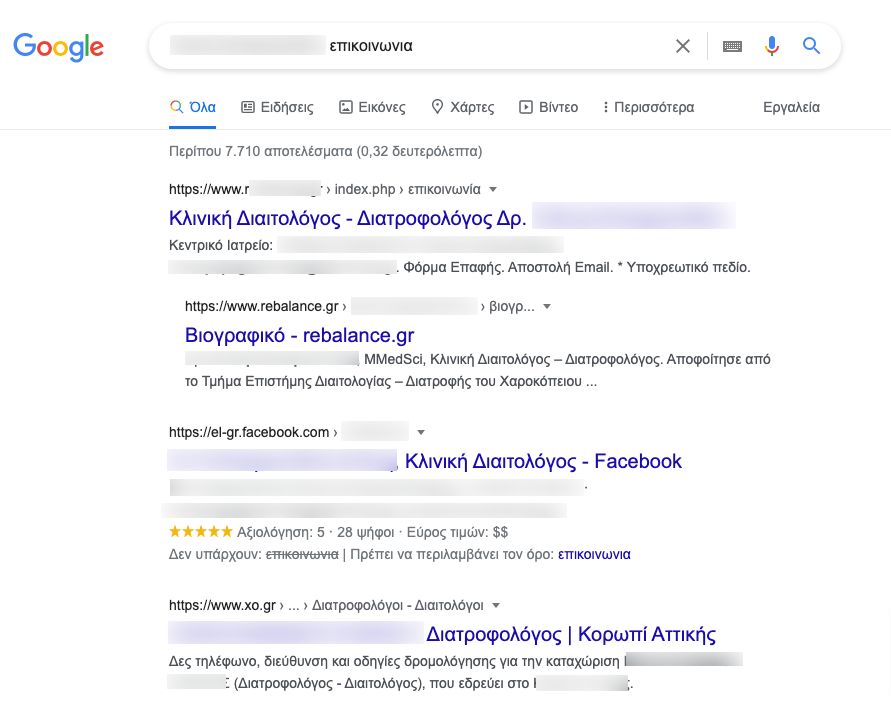
Task: Click the three-dot Περισσότερα icon
Action: point(606,107)
